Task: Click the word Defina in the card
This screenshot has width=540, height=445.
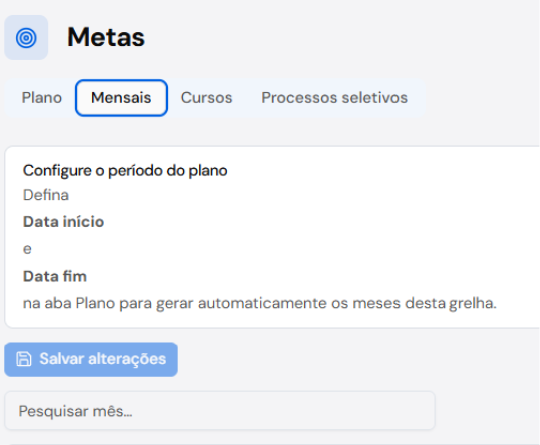Action: coord(46,195)
